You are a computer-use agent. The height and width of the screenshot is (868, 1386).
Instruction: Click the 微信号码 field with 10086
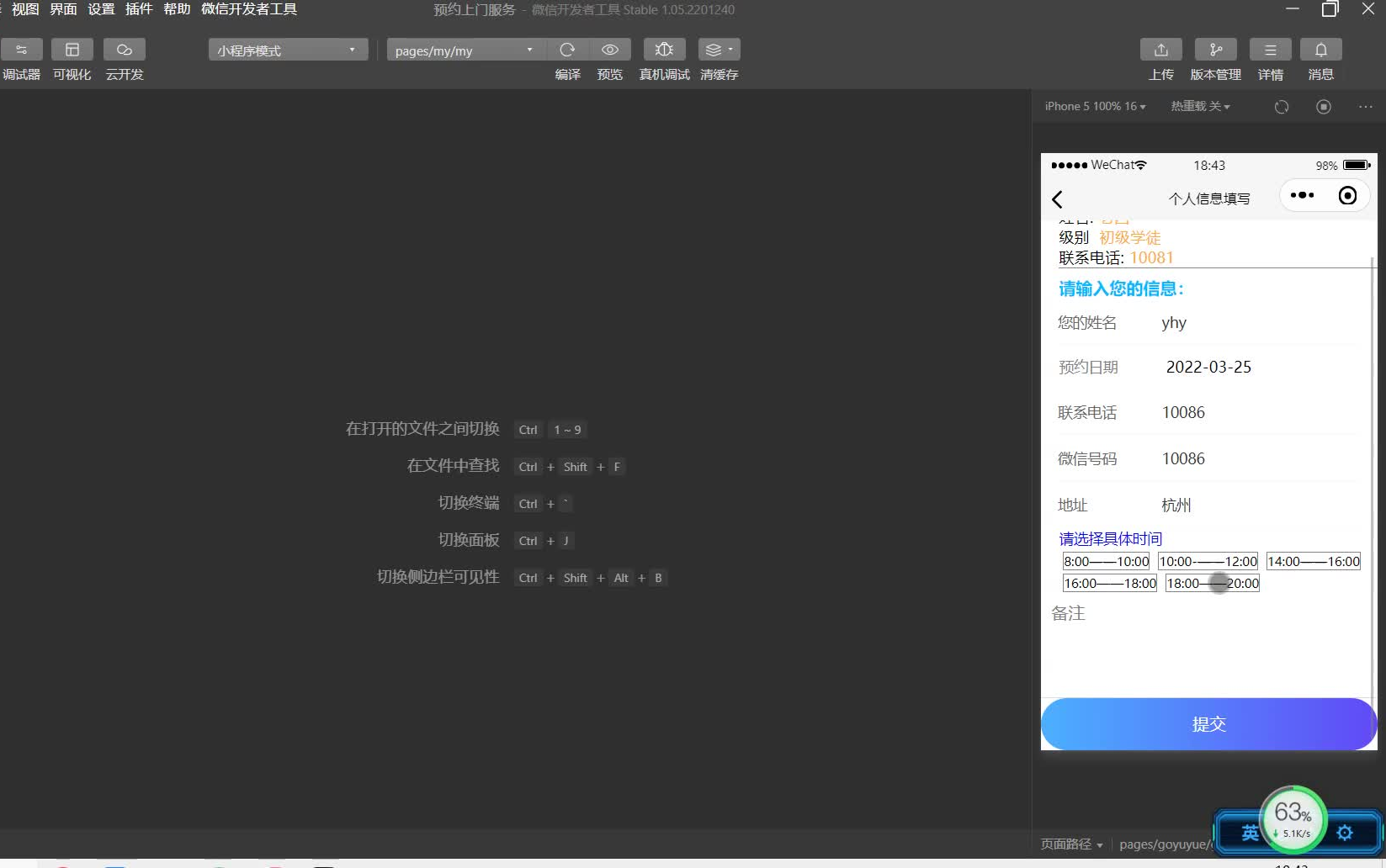1261,459
